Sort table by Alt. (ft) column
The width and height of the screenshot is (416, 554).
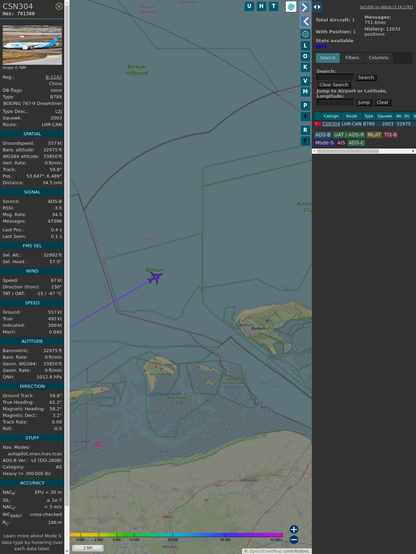click(403, 116)
